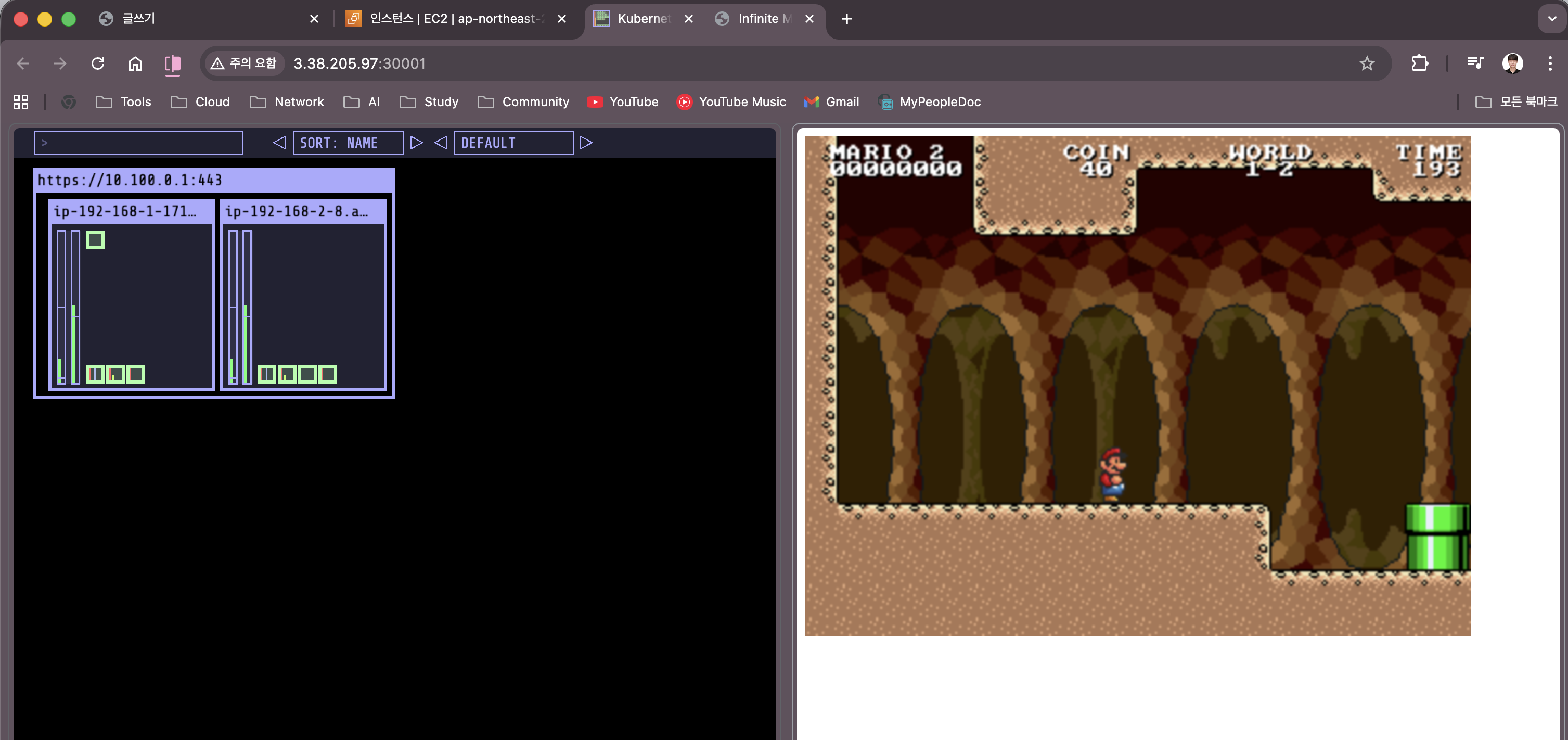
Task: Click the left arrow before SORT: NAME
Action: pos(279,143)
